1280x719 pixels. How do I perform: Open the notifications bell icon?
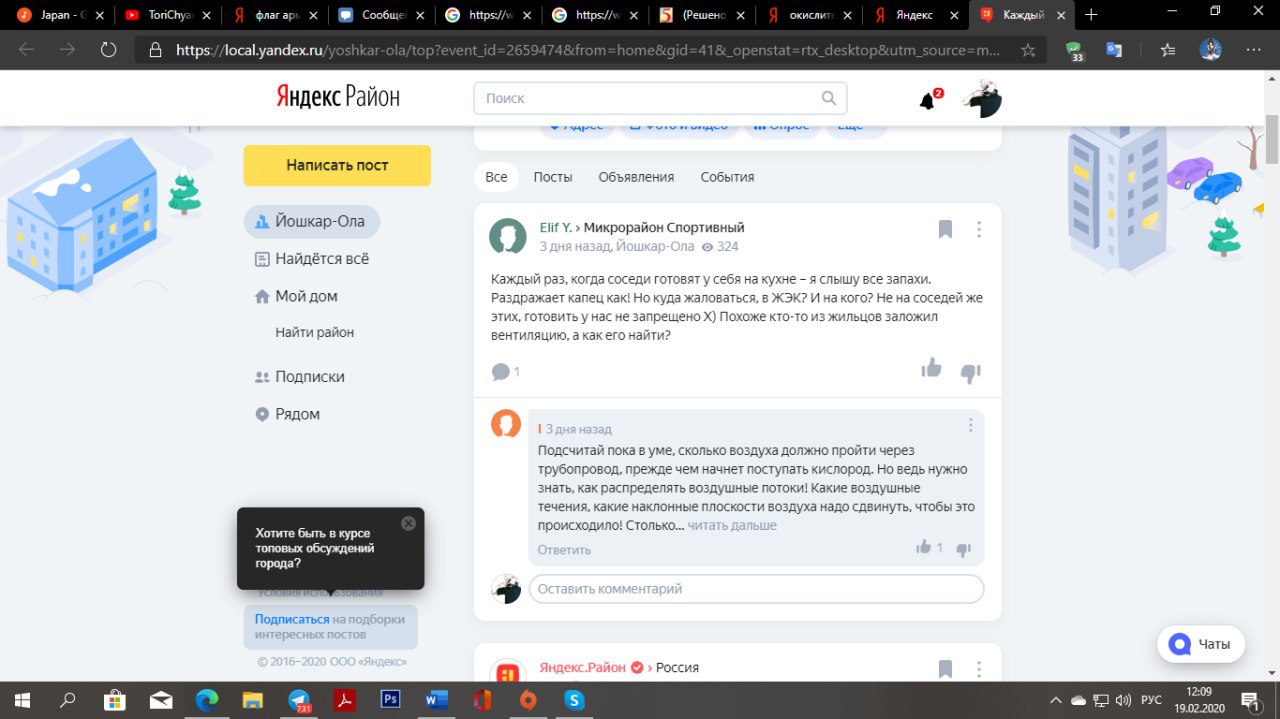tap(928, 100)
